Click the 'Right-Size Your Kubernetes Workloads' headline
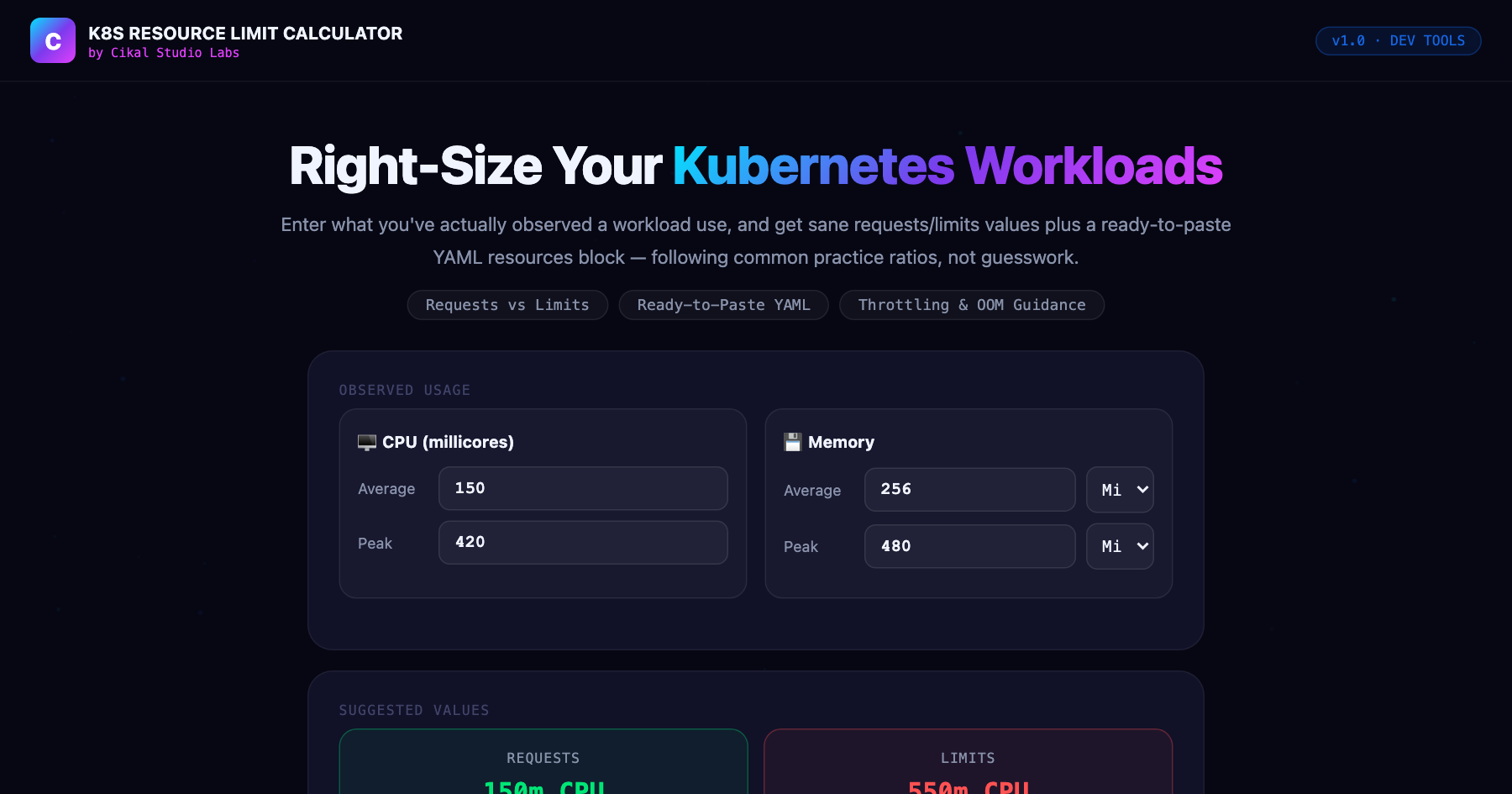 (756, 166)
